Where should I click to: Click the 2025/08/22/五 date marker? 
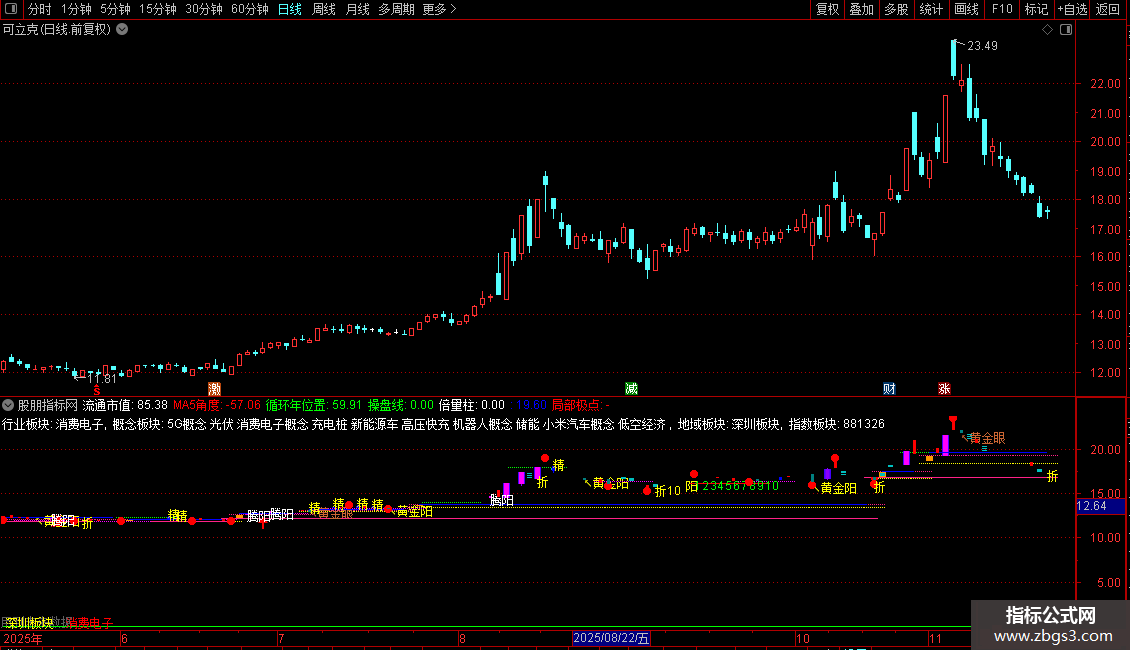pos(611,638)
